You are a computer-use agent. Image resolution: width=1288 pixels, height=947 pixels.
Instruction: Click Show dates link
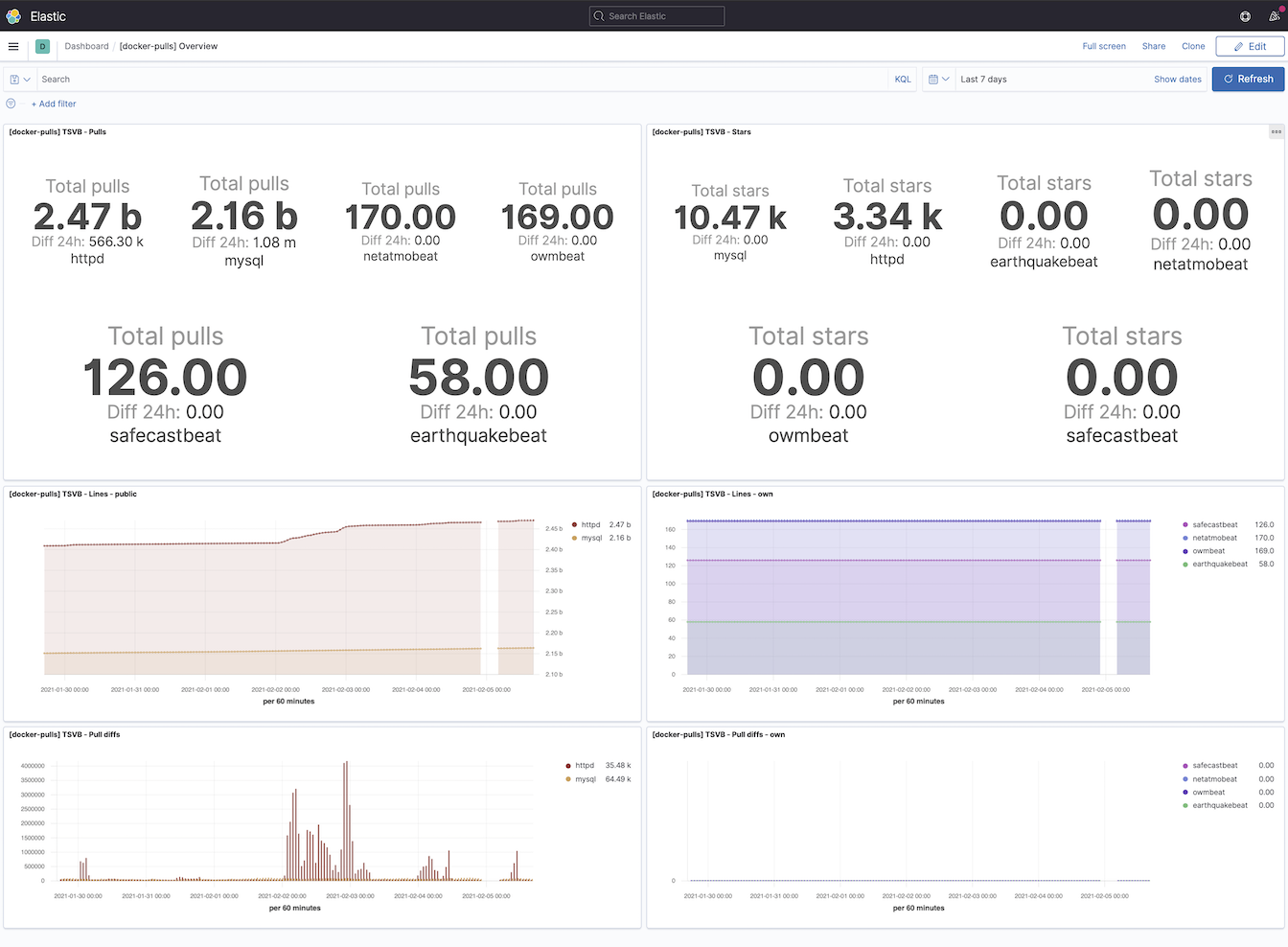click(x=1178, y=80)
